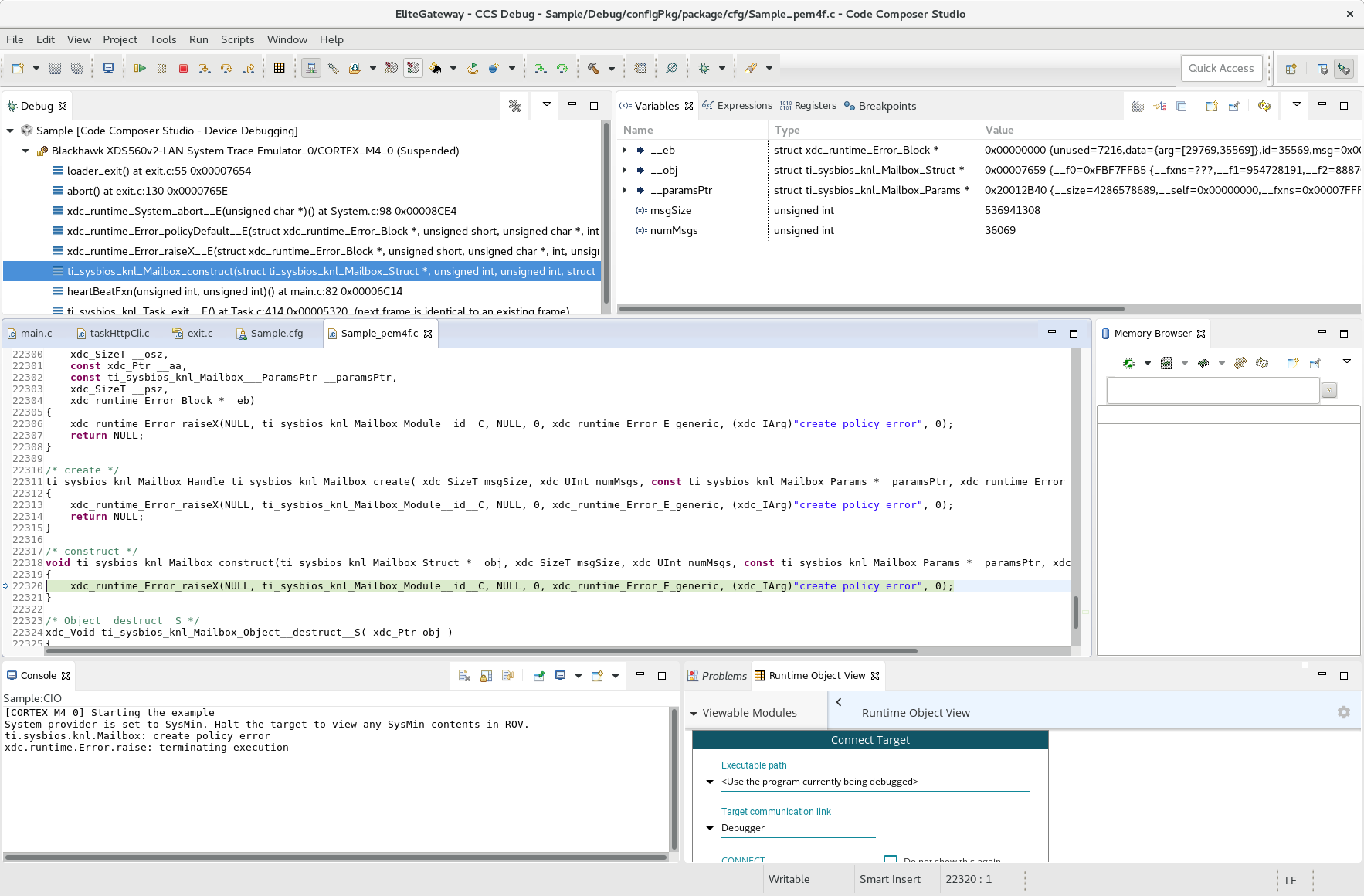1364x896 pixels.
Task: Click the Resume (green play) debug button
Action: [140, 68]
